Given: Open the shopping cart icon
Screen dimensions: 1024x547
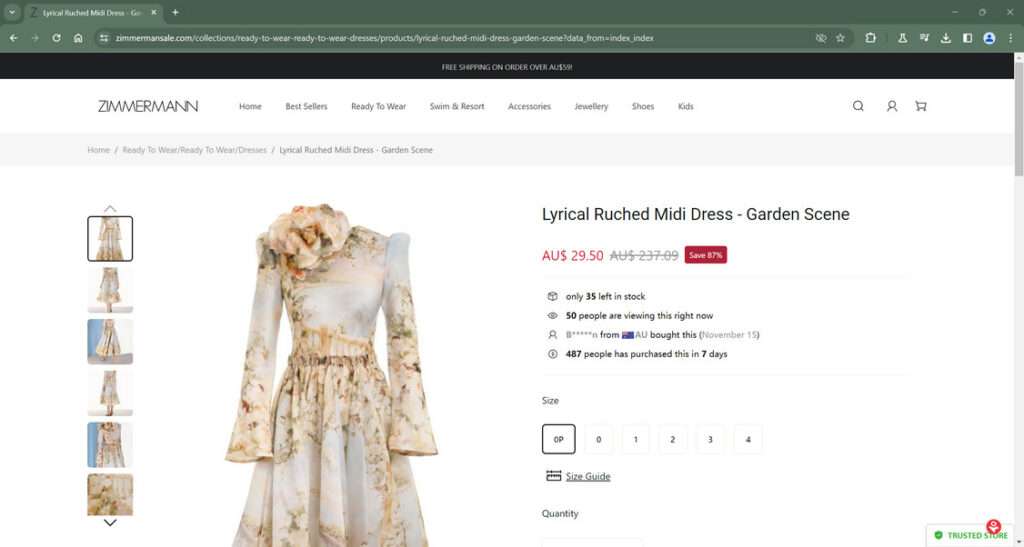Looking at the screenshot, I should 921,106.
